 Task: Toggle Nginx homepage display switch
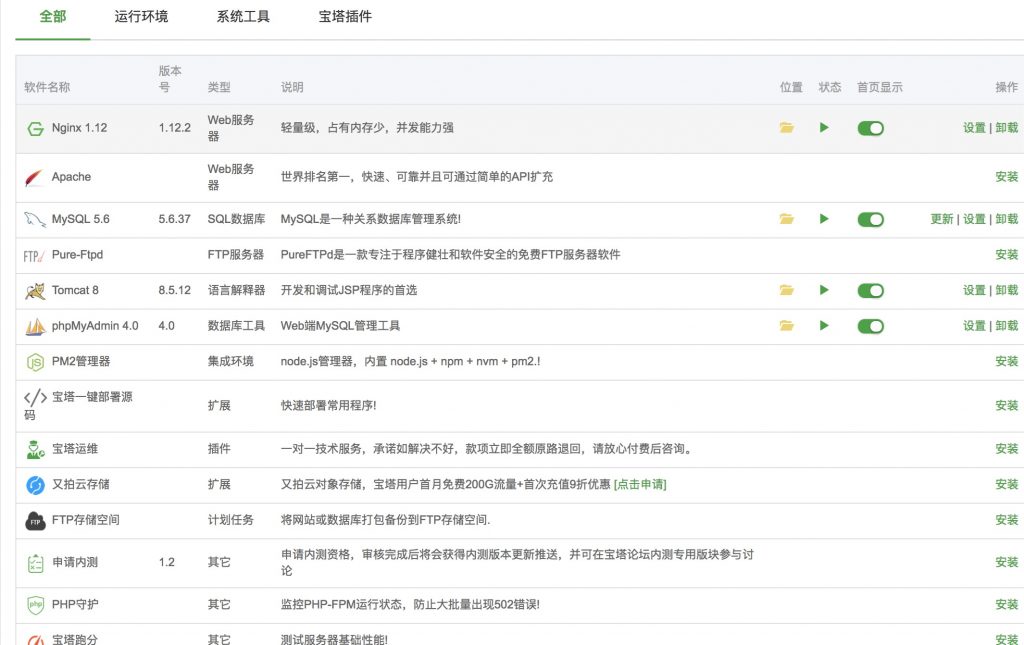pos(870,128)
